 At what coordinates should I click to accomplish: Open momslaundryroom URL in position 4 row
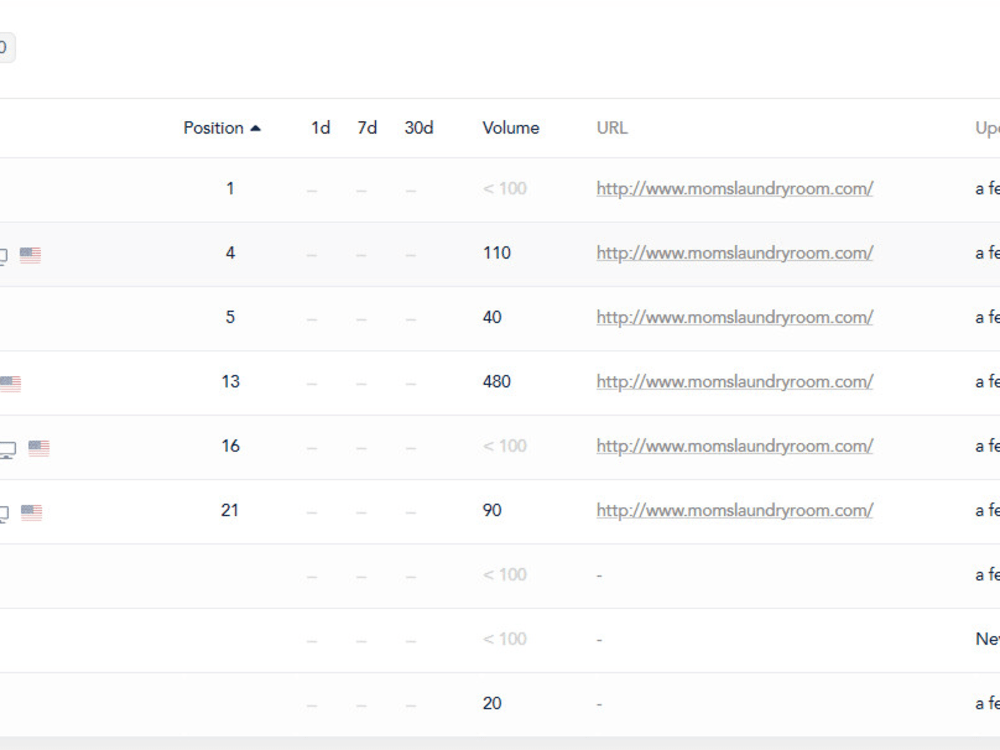tap(734, 253)
